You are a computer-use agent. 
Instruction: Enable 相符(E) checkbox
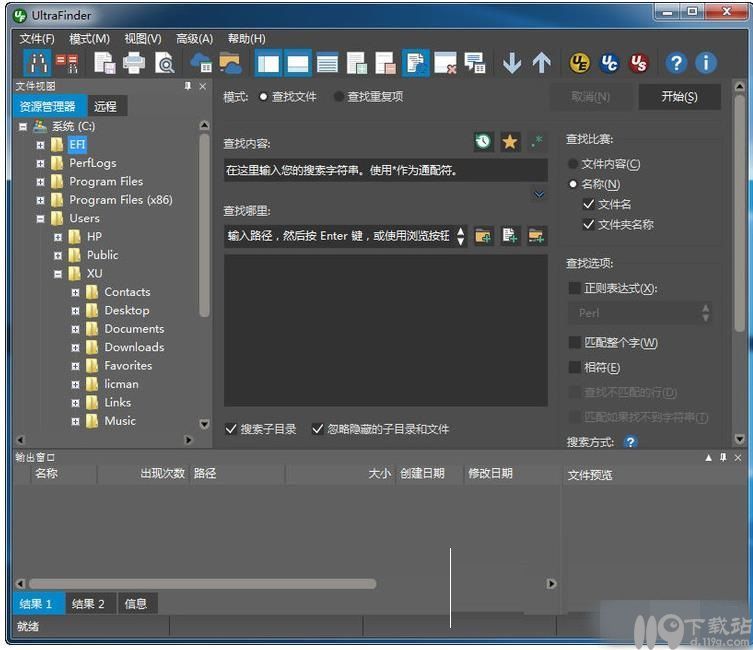pyautogui.click(x=574, y=367)
